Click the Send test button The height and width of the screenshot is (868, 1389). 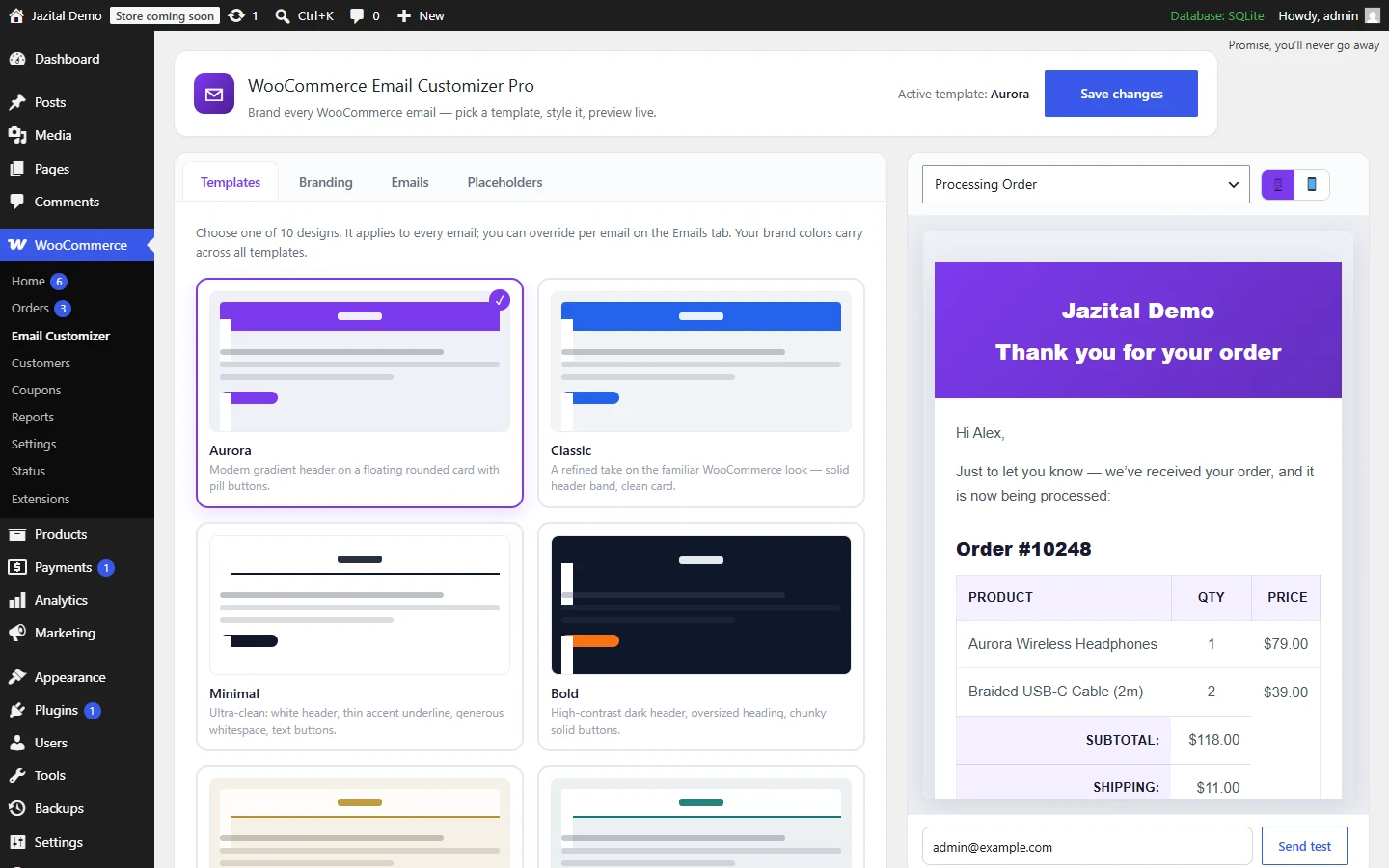(1304, 846)
